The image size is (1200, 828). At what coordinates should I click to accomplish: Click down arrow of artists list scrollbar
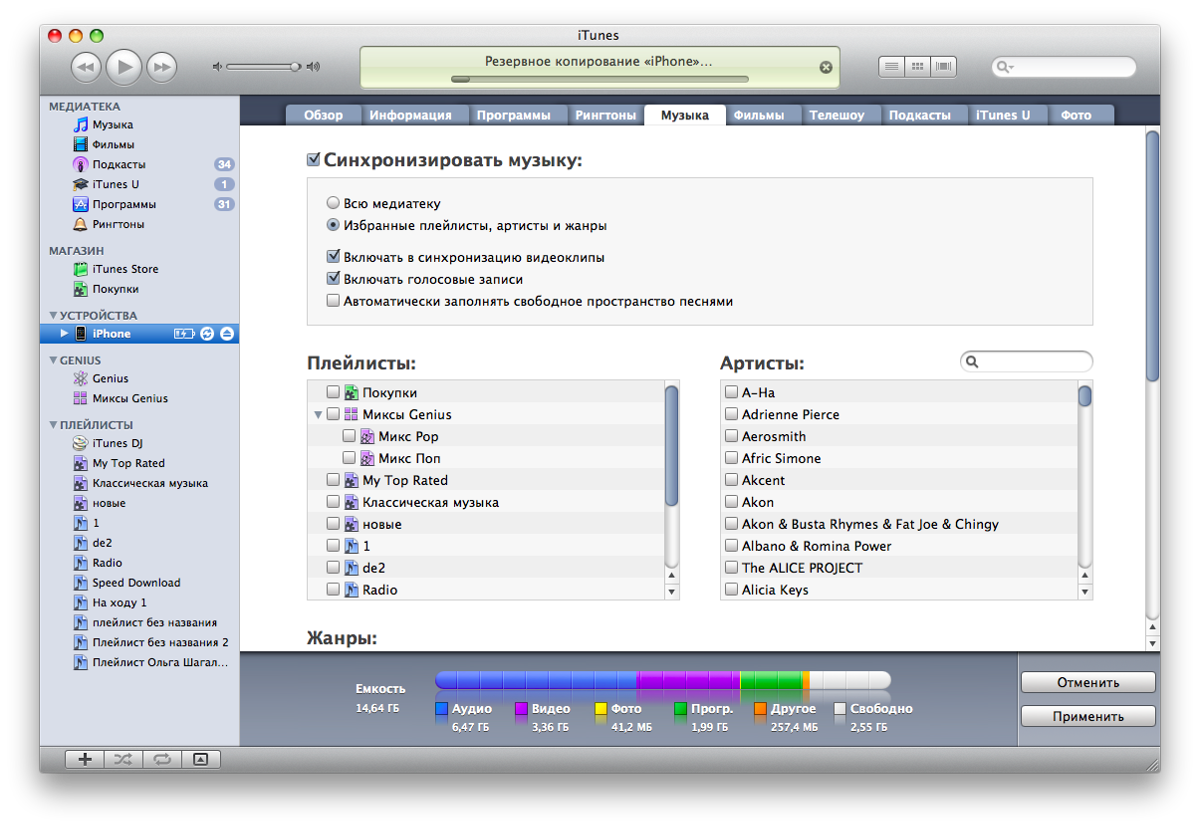(1085, 592)
